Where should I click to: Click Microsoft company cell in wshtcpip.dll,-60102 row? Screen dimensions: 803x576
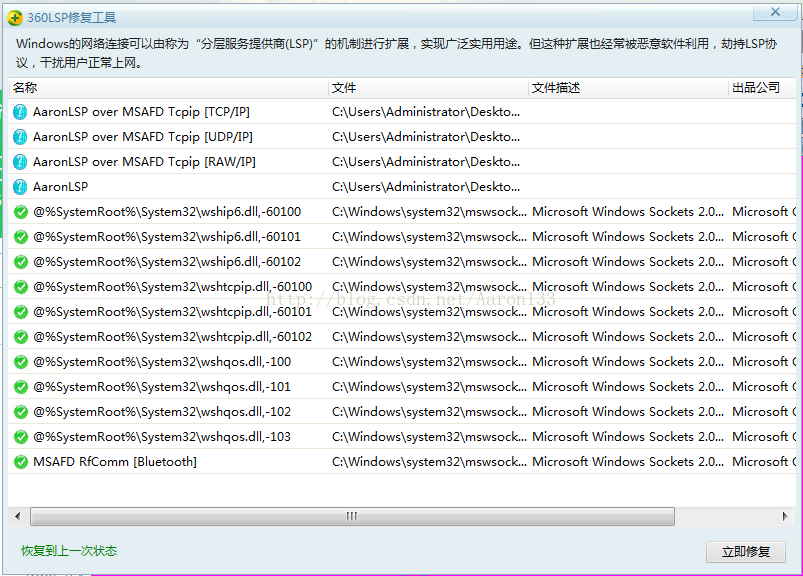pyautogui.click(x=764, y=337)
